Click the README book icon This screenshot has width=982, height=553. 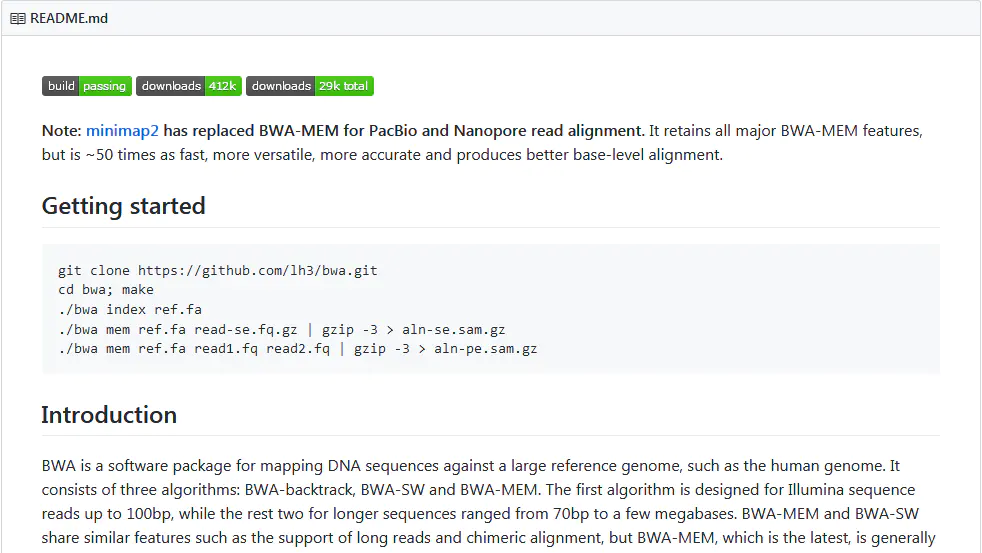[x=18, y=19]
